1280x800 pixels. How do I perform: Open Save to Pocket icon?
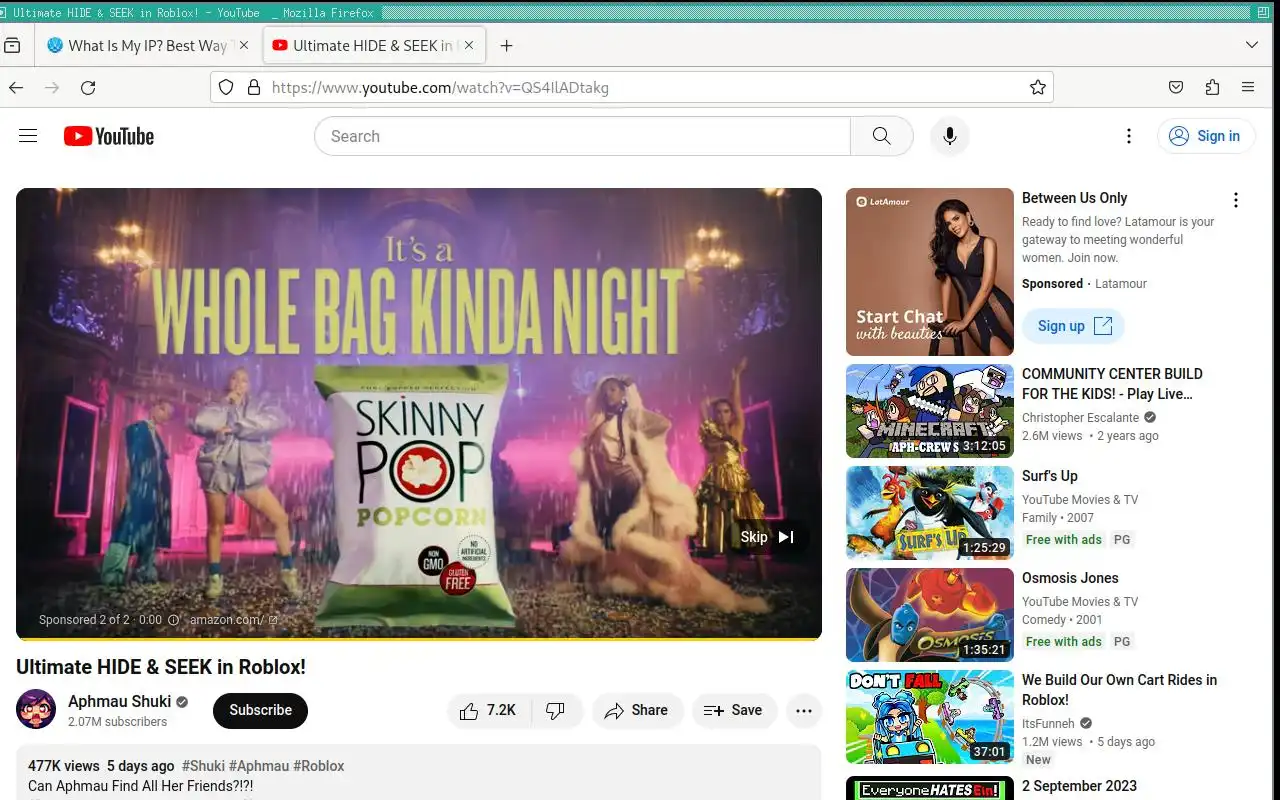[1176, 88]
